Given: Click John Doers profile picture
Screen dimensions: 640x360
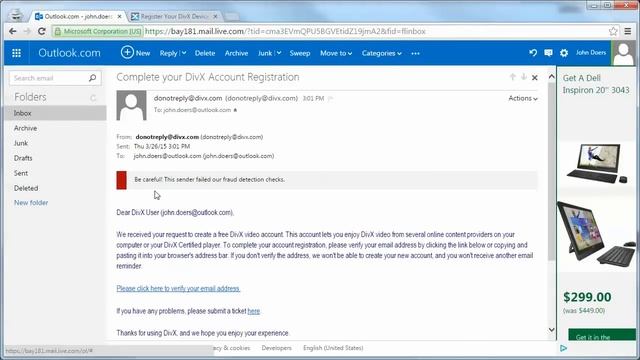Looking at the screenshot, I should [623, 53].
